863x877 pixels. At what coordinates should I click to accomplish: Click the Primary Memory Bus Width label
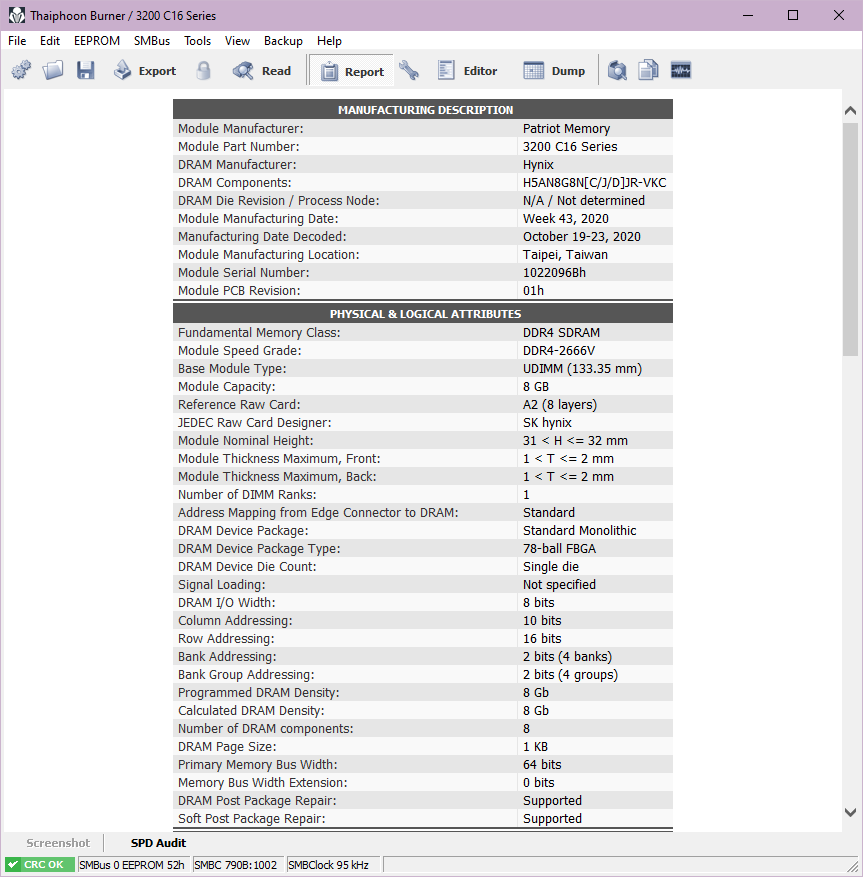click(x=257, y=765)
